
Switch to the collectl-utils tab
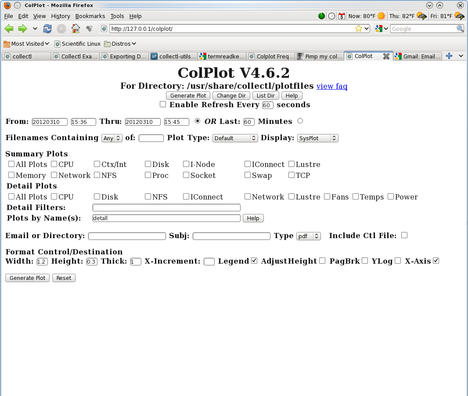click(x=172, y=56)
